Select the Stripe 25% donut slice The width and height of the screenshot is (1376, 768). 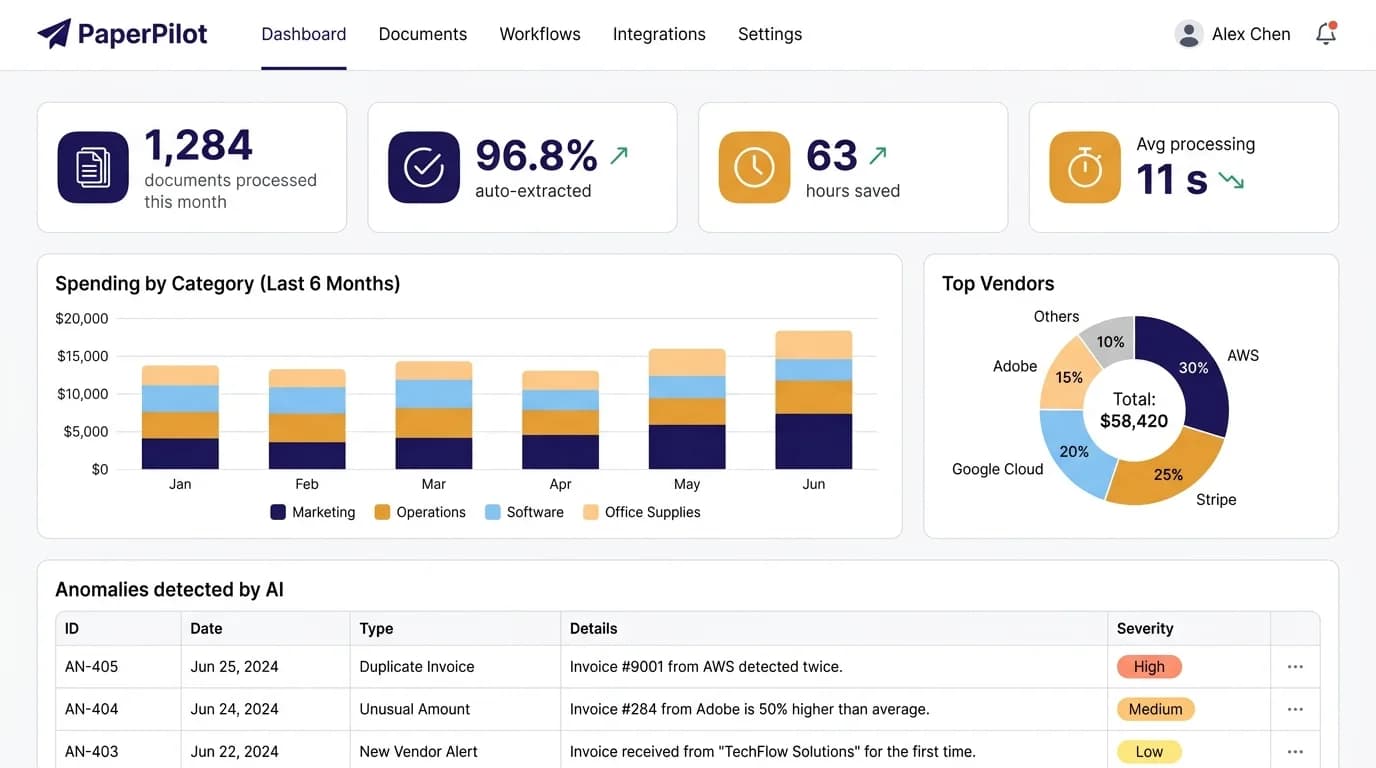click(x=1166, y=473)
